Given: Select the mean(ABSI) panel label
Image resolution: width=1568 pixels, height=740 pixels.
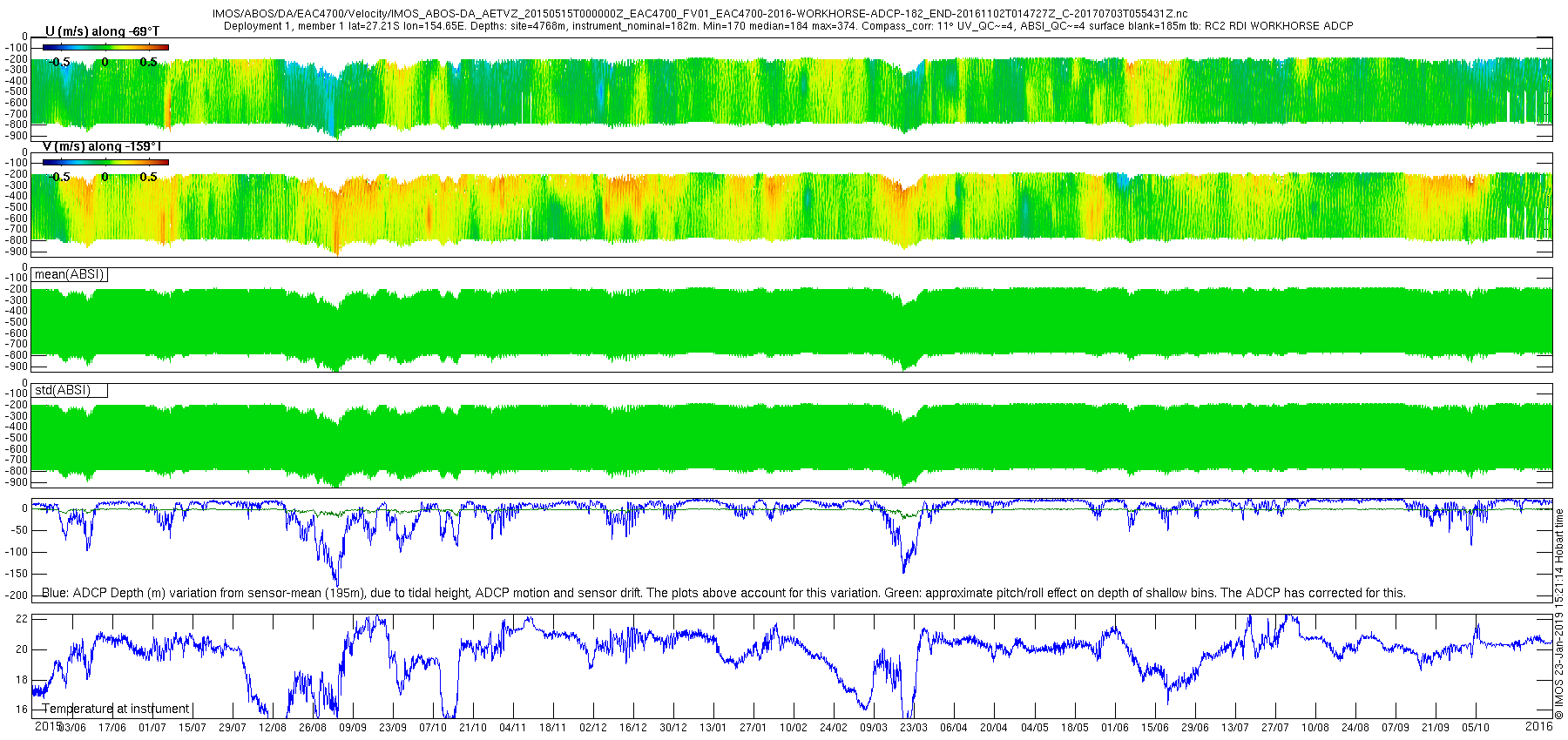Looking at the screenshot, I should coord(70,274).
